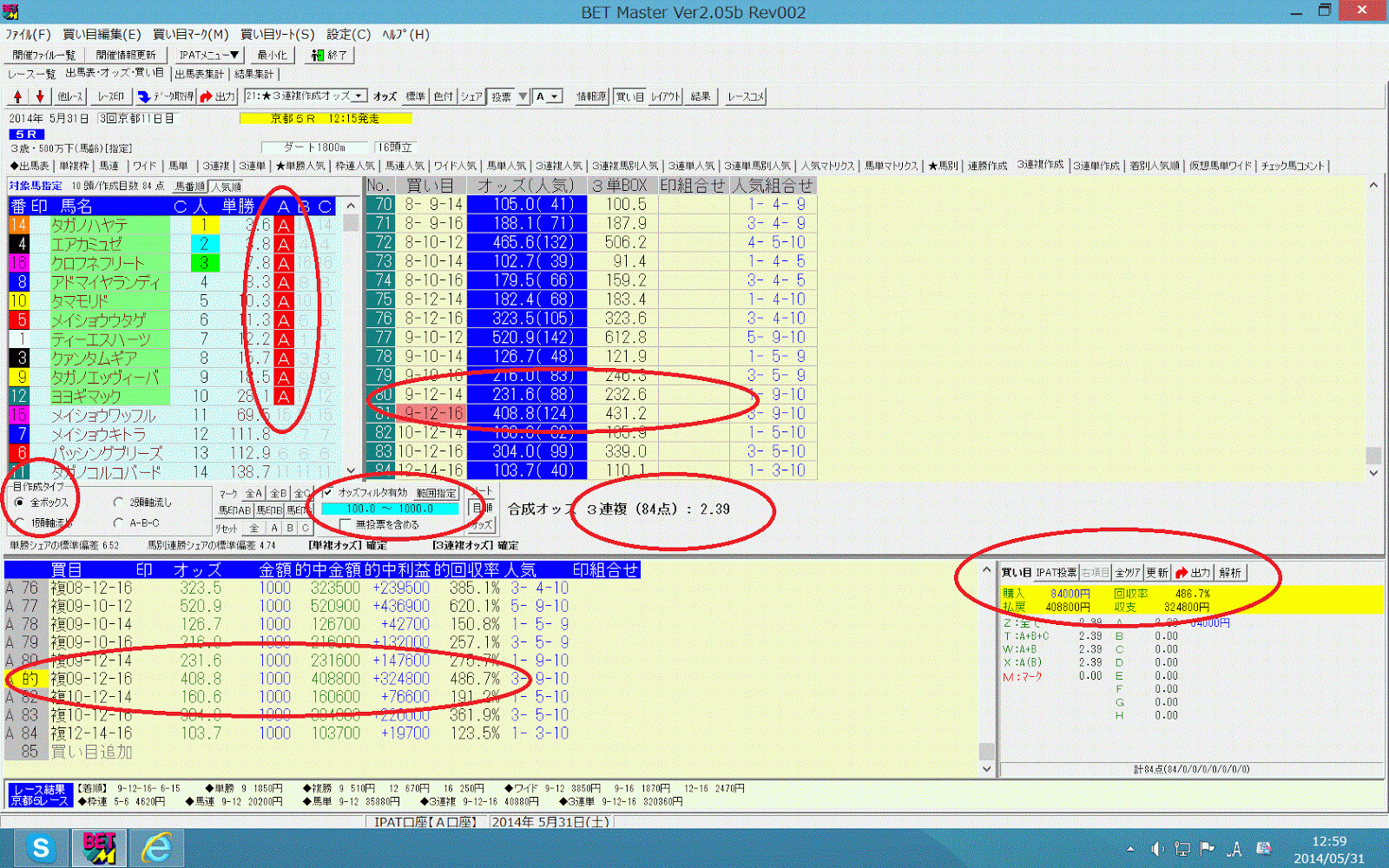Click the red down arrow toolbar button
Image resolution: width=1389 pixels, height=868 pixels.
tap(39, 96)
